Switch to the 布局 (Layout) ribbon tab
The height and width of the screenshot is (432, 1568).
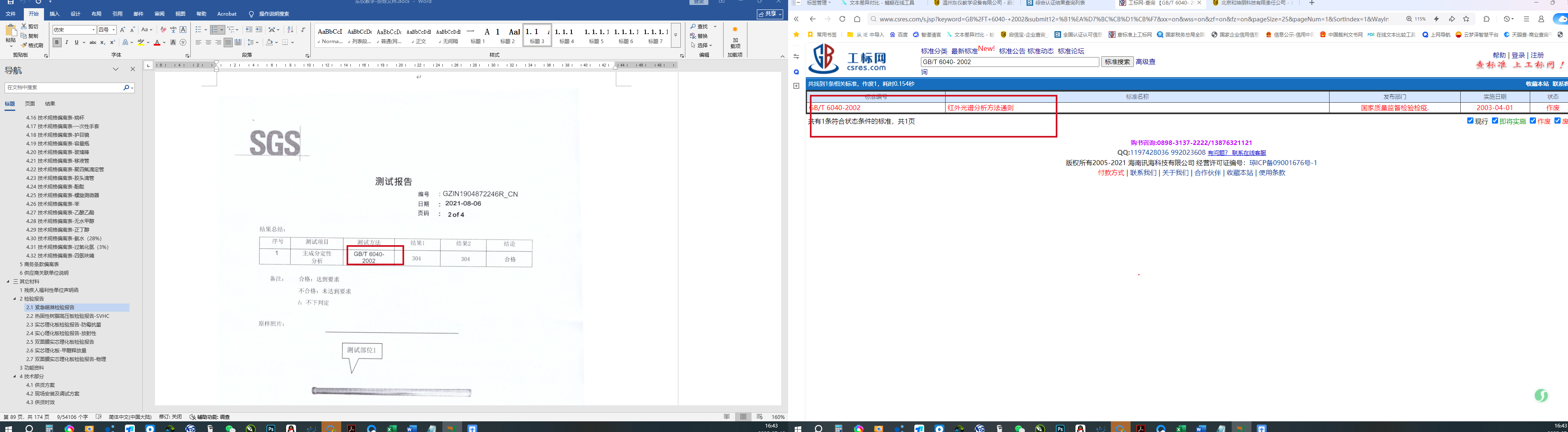[97, 14]
